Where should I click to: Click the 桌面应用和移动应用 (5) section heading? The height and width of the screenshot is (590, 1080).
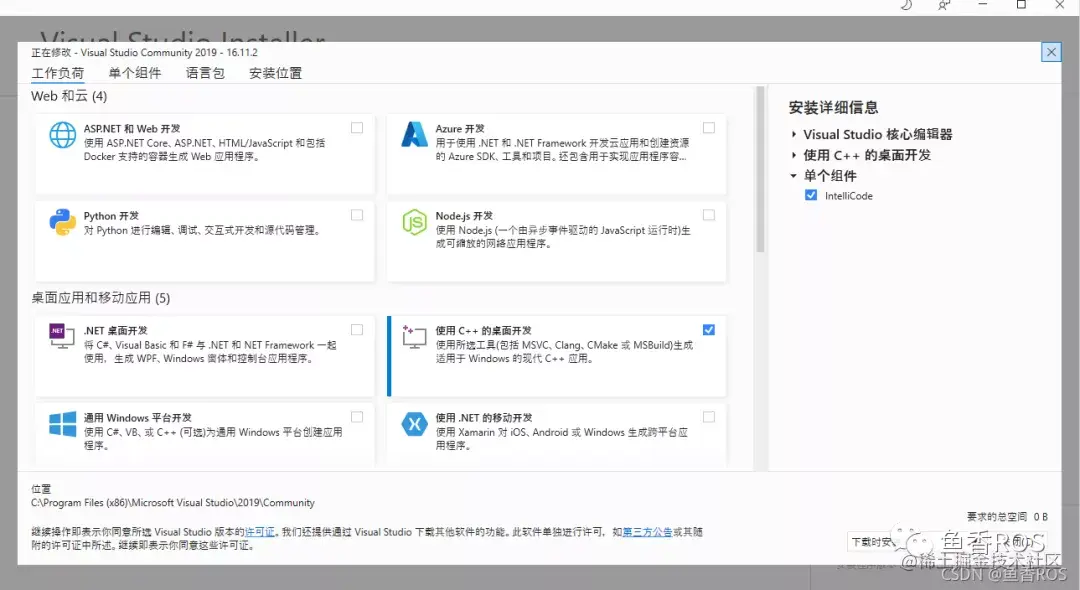tap(101, 298)
